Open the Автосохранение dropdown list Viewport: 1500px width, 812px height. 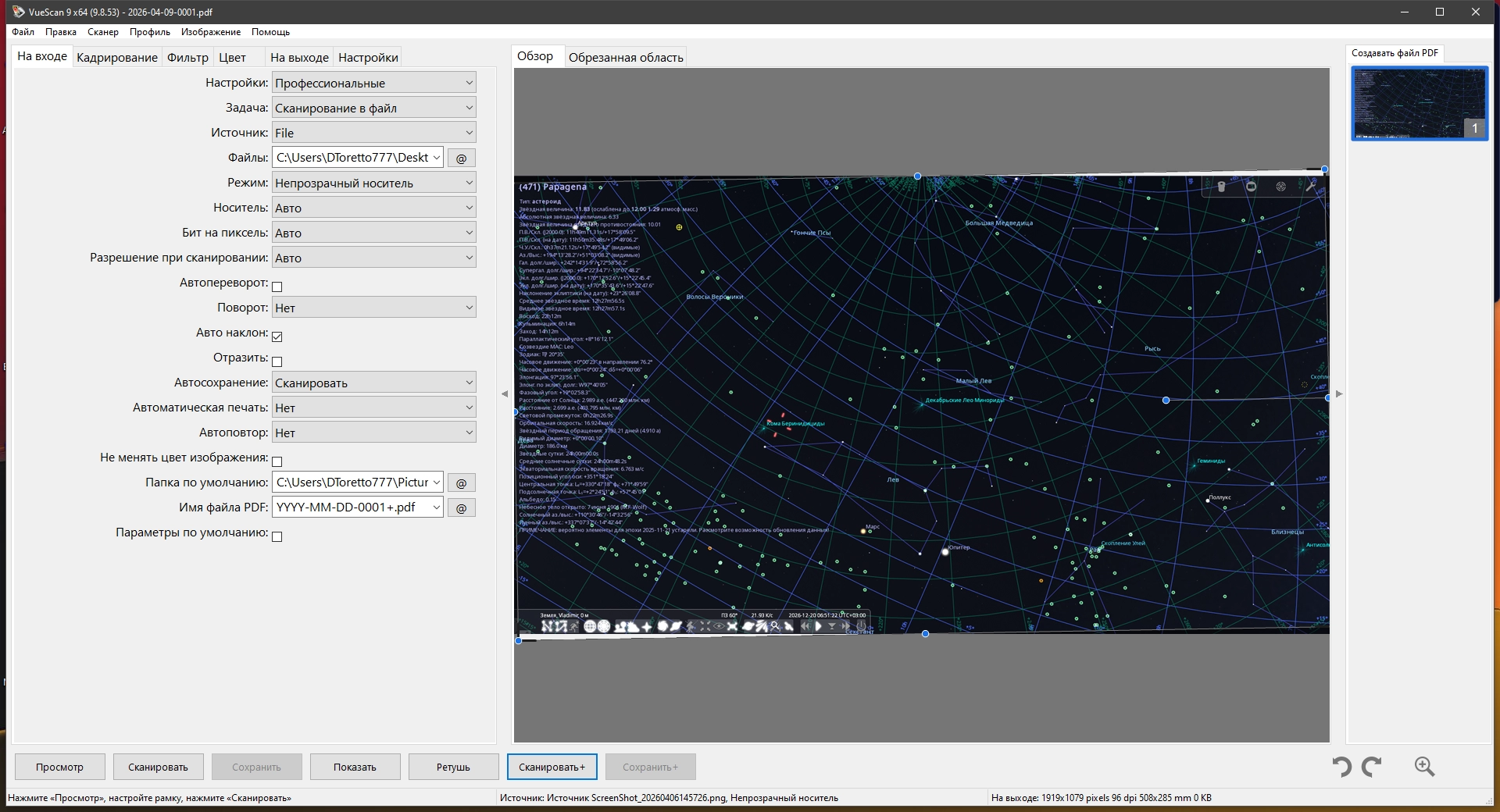373,383
